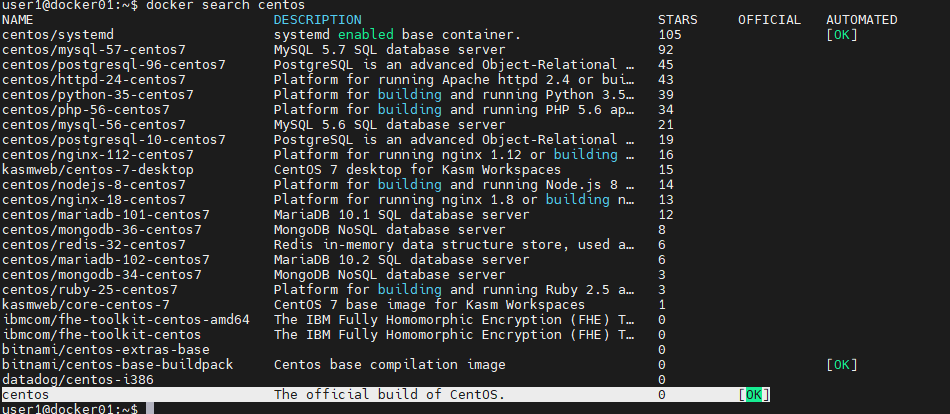
Task: Click the centos/php-56-centos7 image name
Action: pyautogui.click(x=86, y=110)
